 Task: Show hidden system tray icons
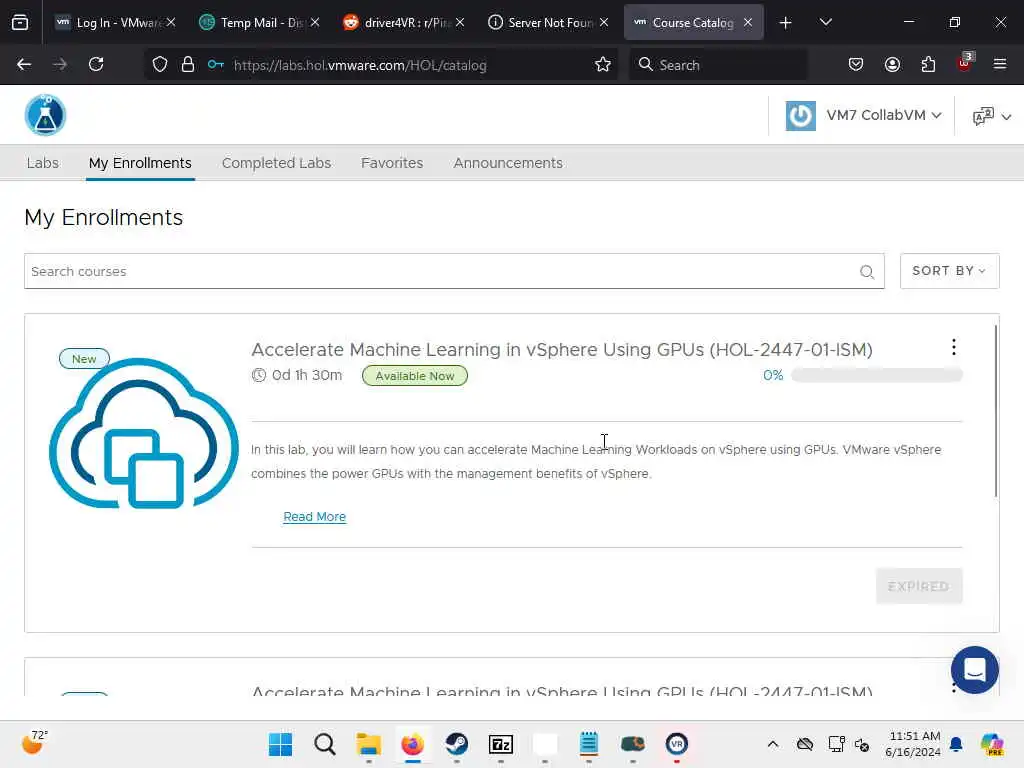(773, 744)
